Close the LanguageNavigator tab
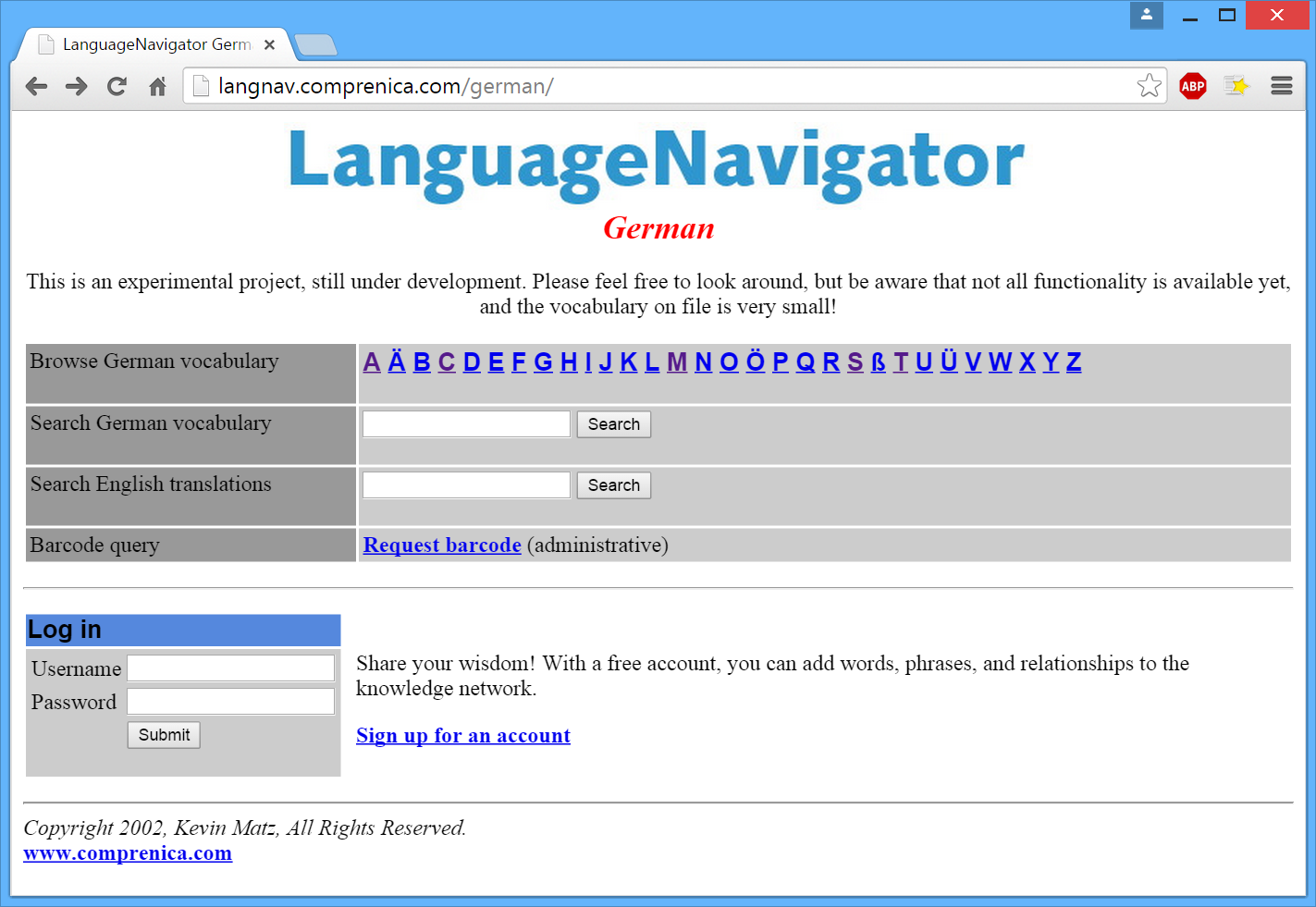This screenshot has height=907, width=1316. 269,44
